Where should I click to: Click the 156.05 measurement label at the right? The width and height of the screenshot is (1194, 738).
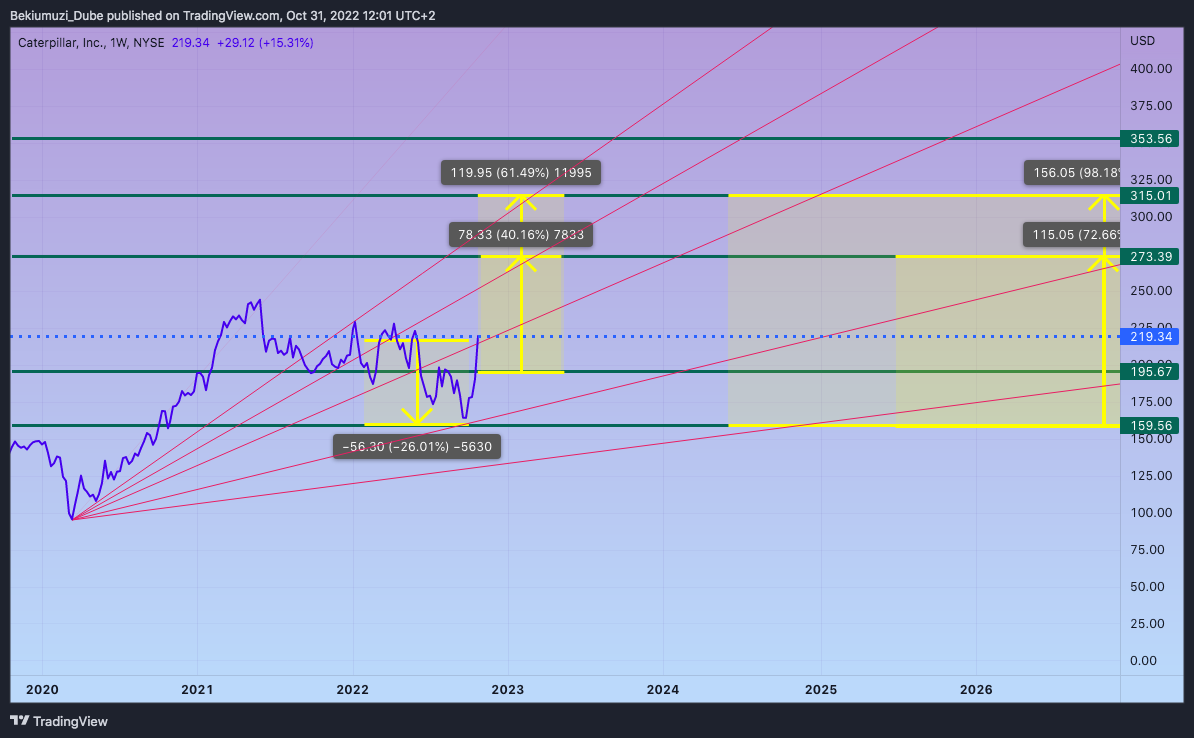[1072, 173]
